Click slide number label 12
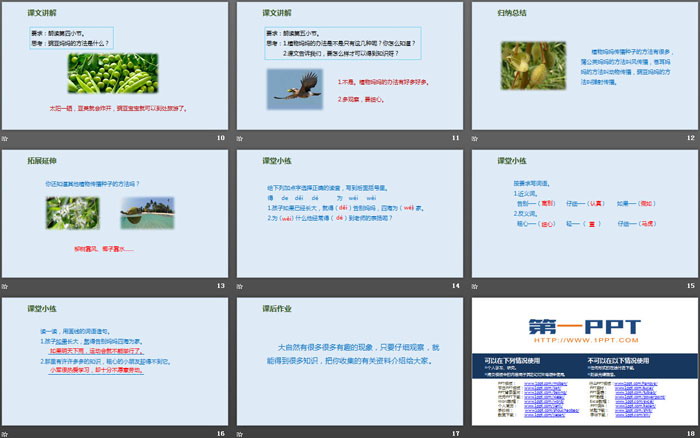This screenshot has height=438, width=700. 691,138
